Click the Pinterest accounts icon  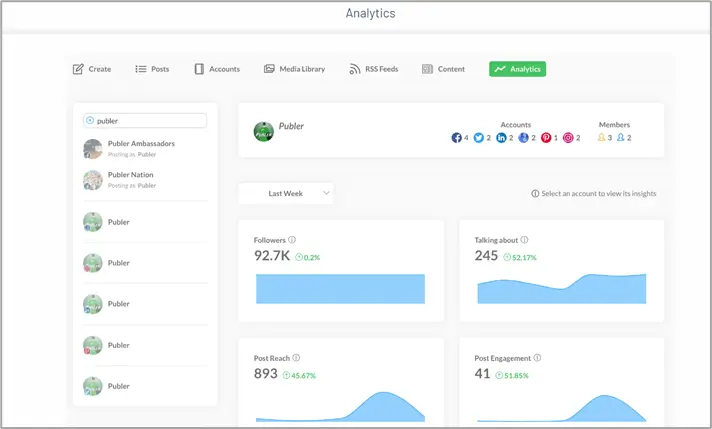pos(546,138)
